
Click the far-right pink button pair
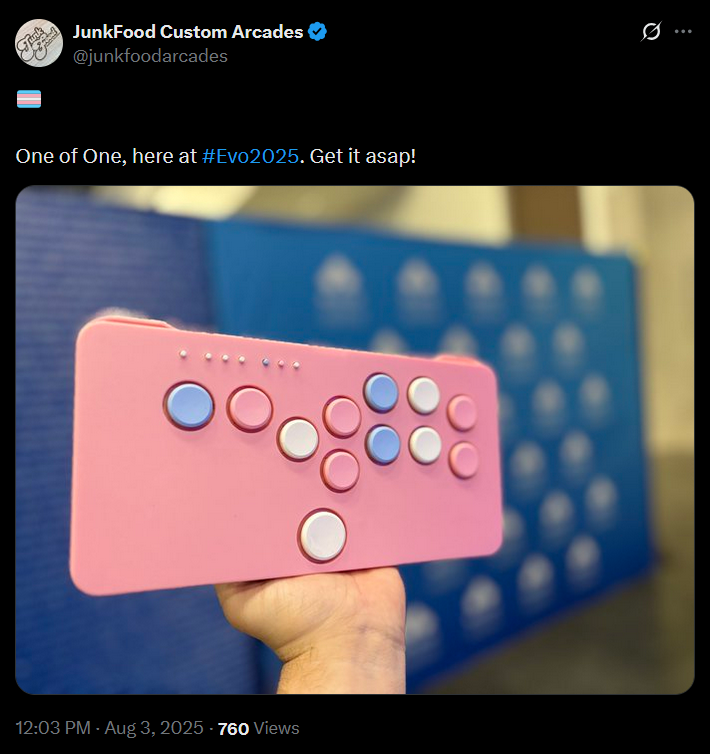(x=463, y=436)
